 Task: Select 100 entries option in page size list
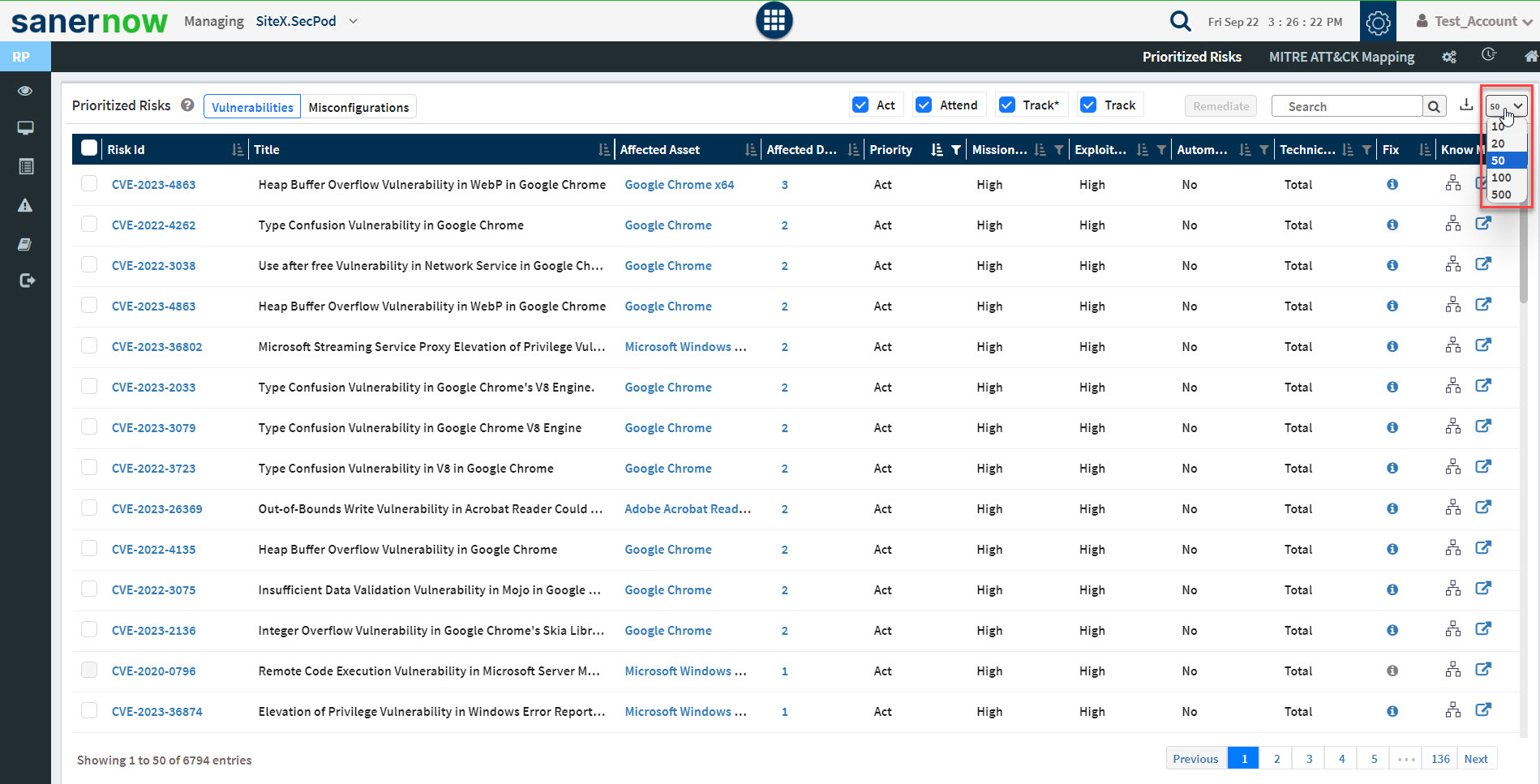[x=1507, y=178]
